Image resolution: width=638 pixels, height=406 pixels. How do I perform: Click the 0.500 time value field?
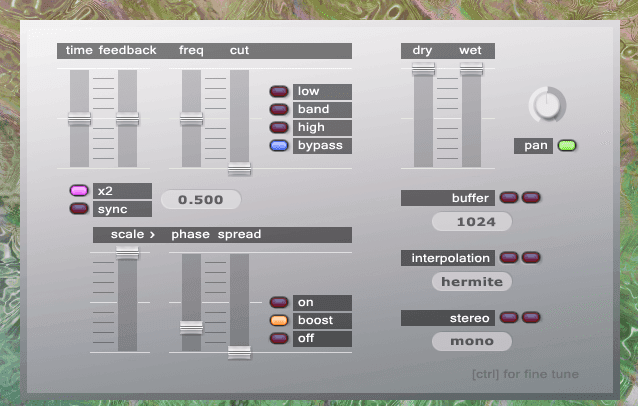tap(201, 199)
